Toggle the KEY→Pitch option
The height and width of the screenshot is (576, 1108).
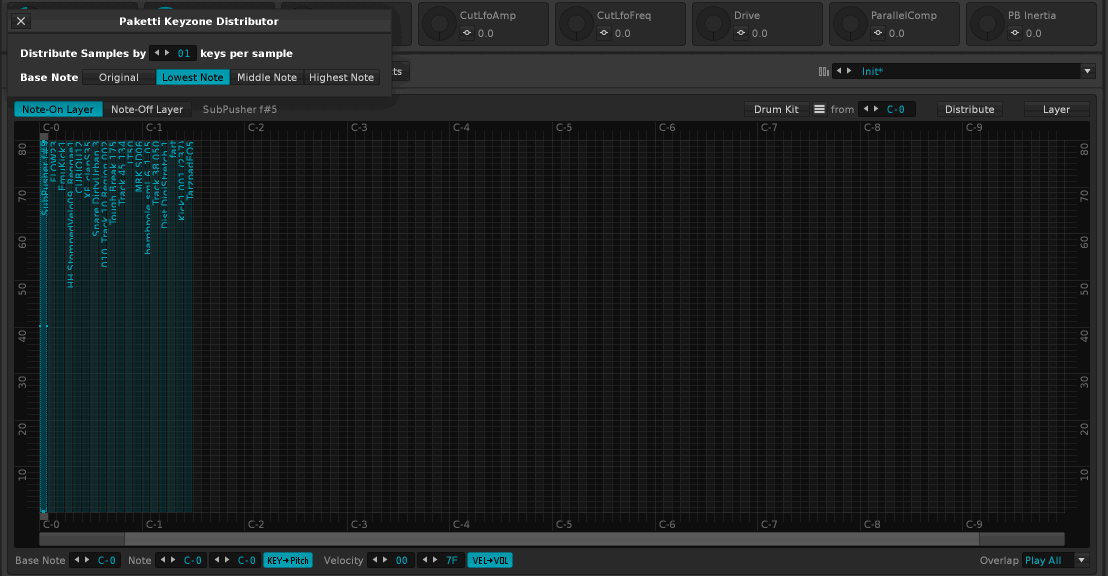click(288, 561)
